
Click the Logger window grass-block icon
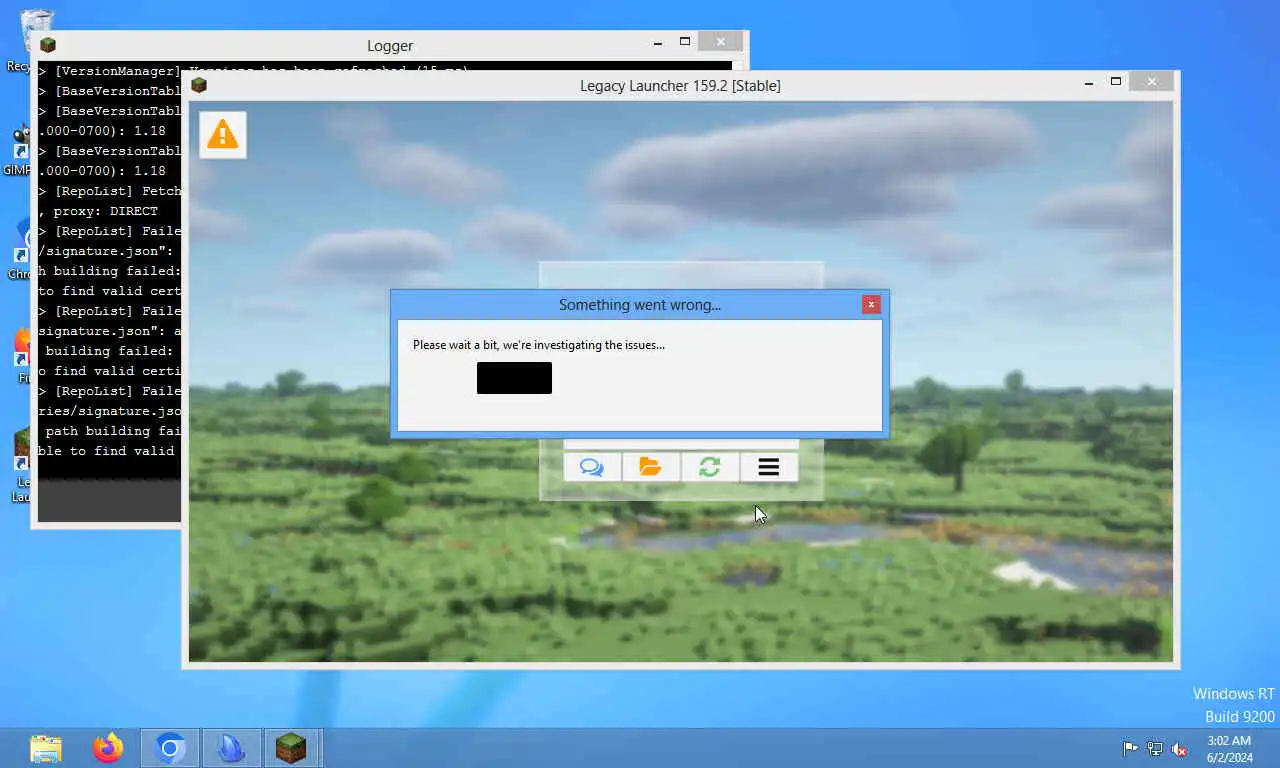(48, 45)
